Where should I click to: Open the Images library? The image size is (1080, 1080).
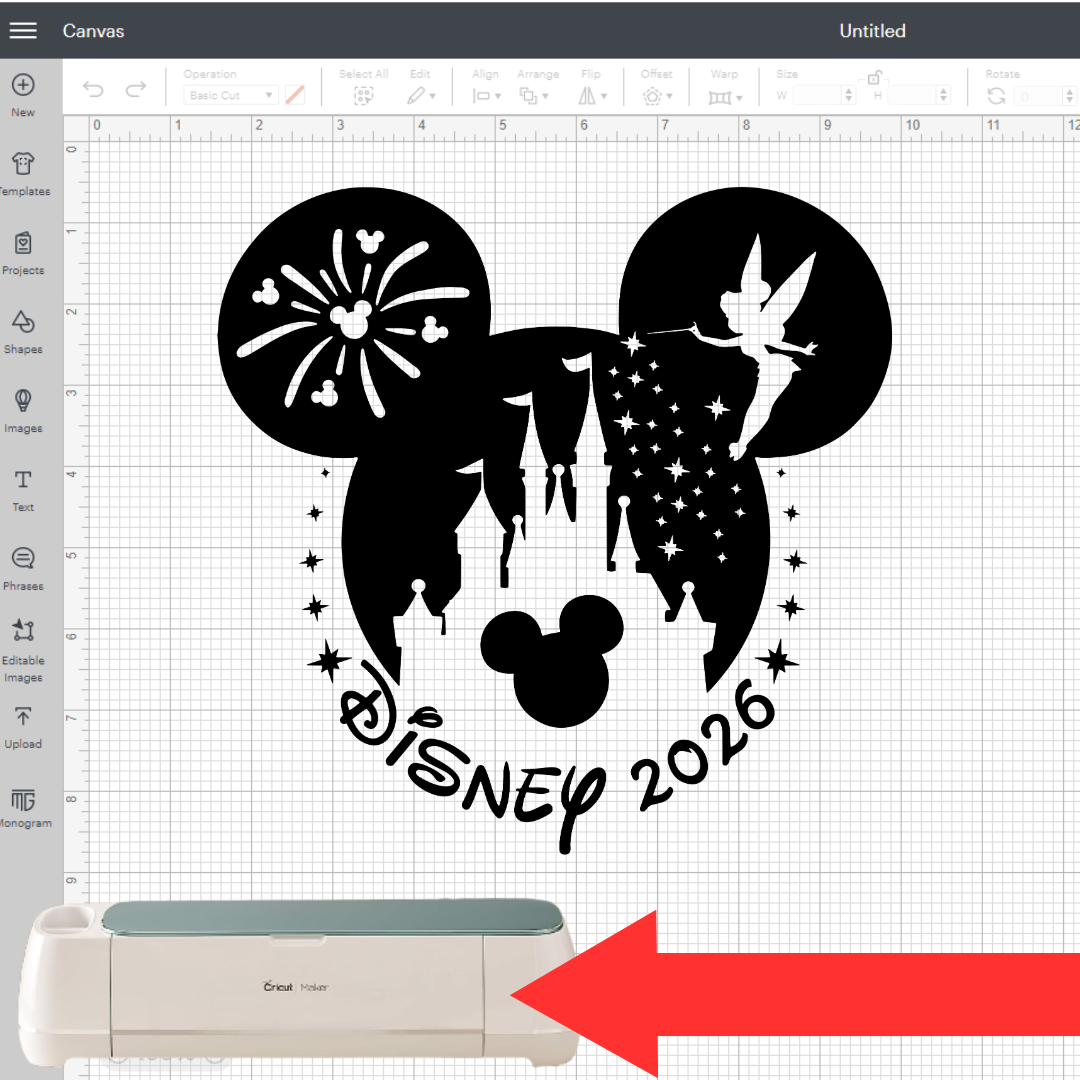click(23, 412)
